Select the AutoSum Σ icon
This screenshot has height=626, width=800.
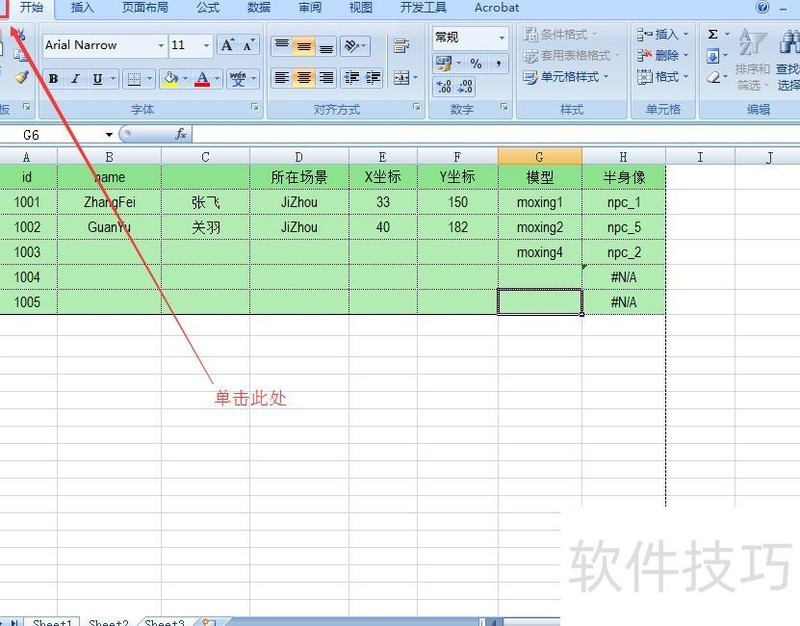point(712,34)
